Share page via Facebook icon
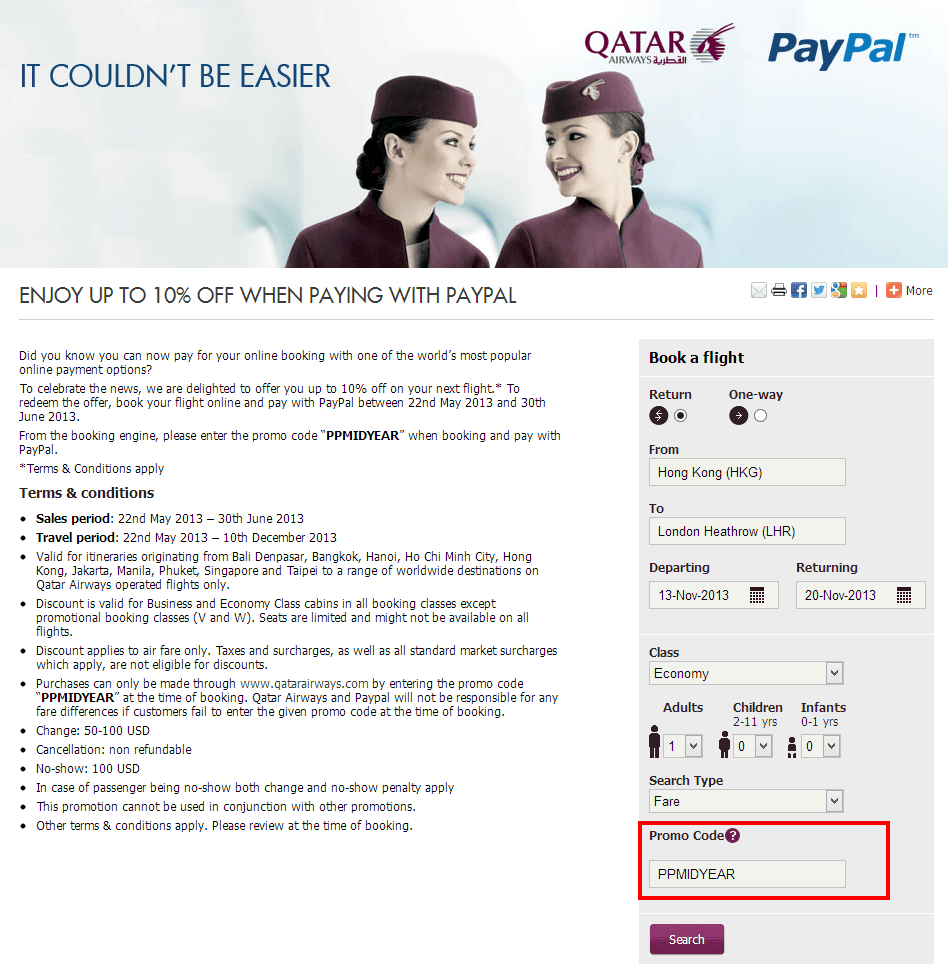 (799, 290)
